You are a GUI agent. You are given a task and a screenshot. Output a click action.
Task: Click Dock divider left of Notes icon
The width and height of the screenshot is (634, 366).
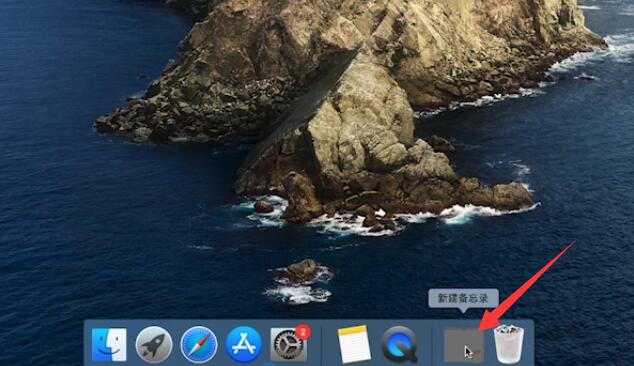[x=321, y=345]
